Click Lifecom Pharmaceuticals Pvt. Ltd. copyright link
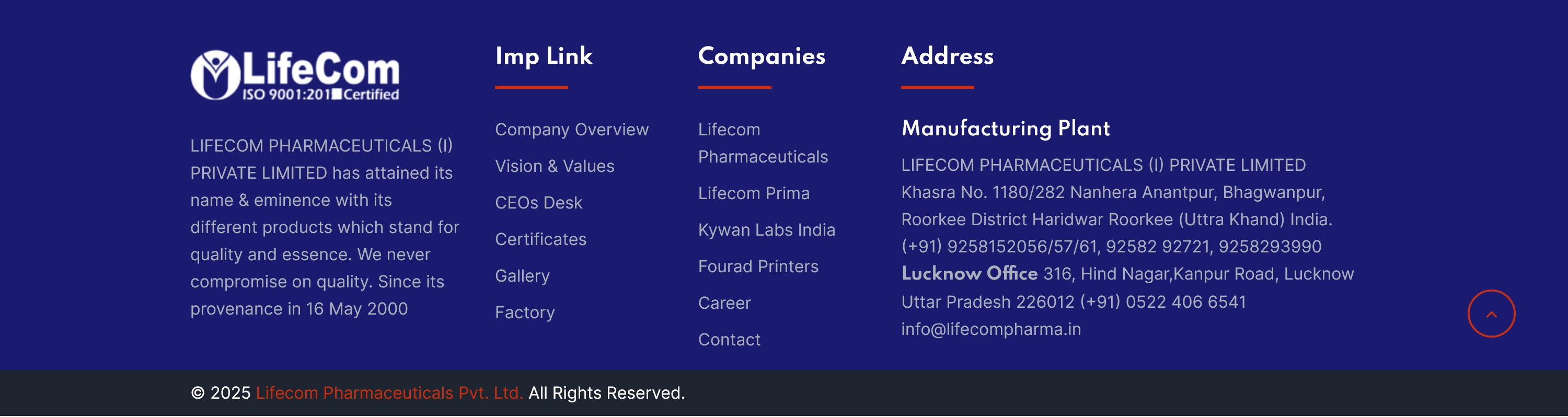The width and height of the screenshot is (1568, 417). (389, 393)
